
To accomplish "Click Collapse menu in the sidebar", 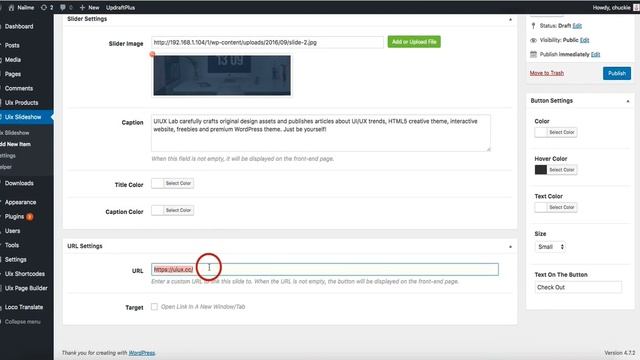I will 22,322.
